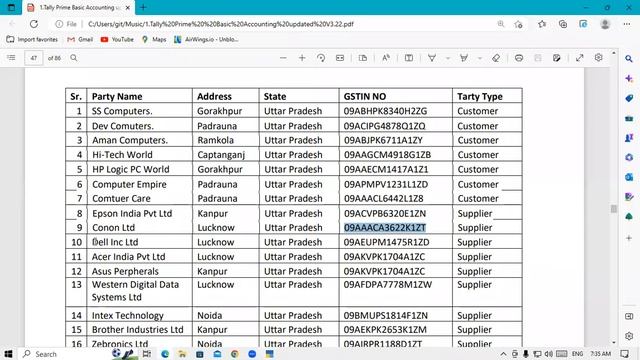Viewport: 640px width, 360px height.
Task: Open browser Collections
Action: 563,24
